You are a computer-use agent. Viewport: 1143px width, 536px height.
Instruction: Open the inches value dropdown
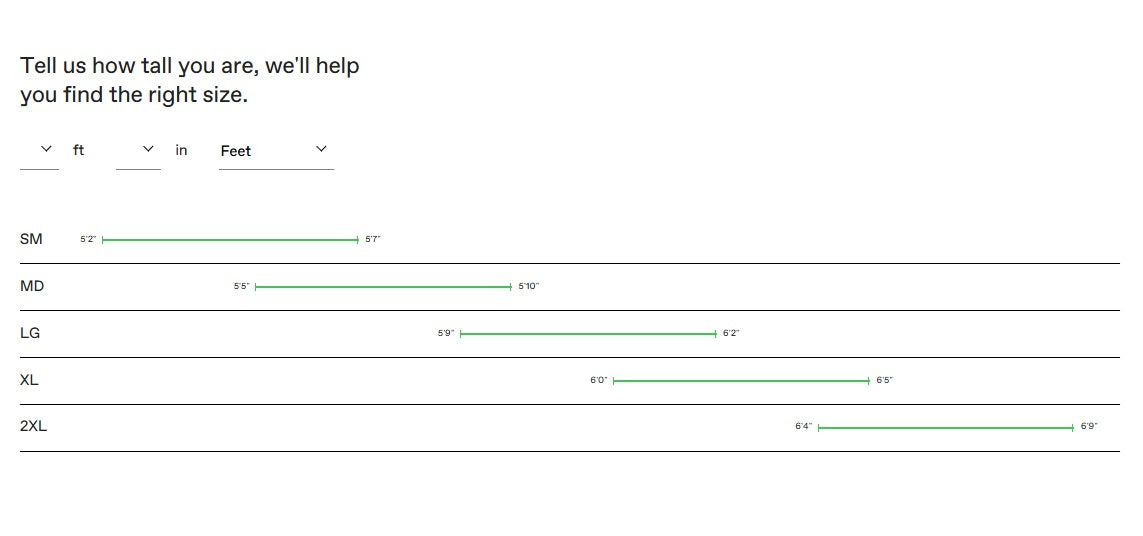(138, 150)
